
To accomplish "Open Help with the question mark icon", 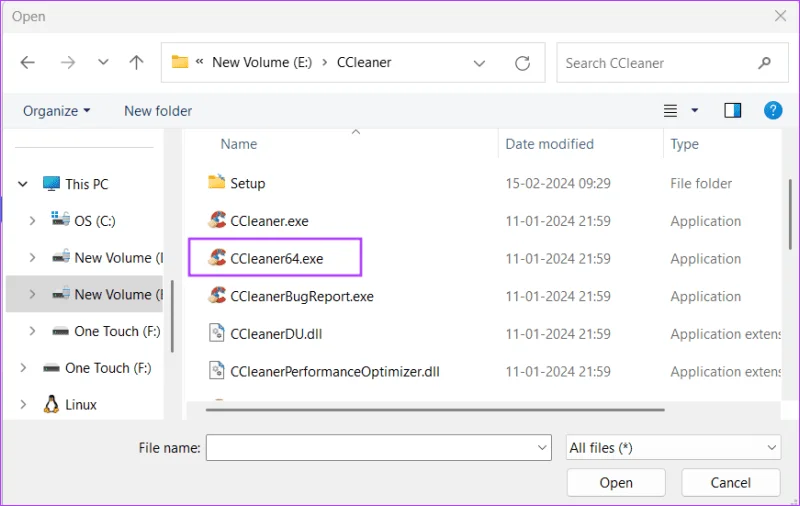I will tap(773, 110).
